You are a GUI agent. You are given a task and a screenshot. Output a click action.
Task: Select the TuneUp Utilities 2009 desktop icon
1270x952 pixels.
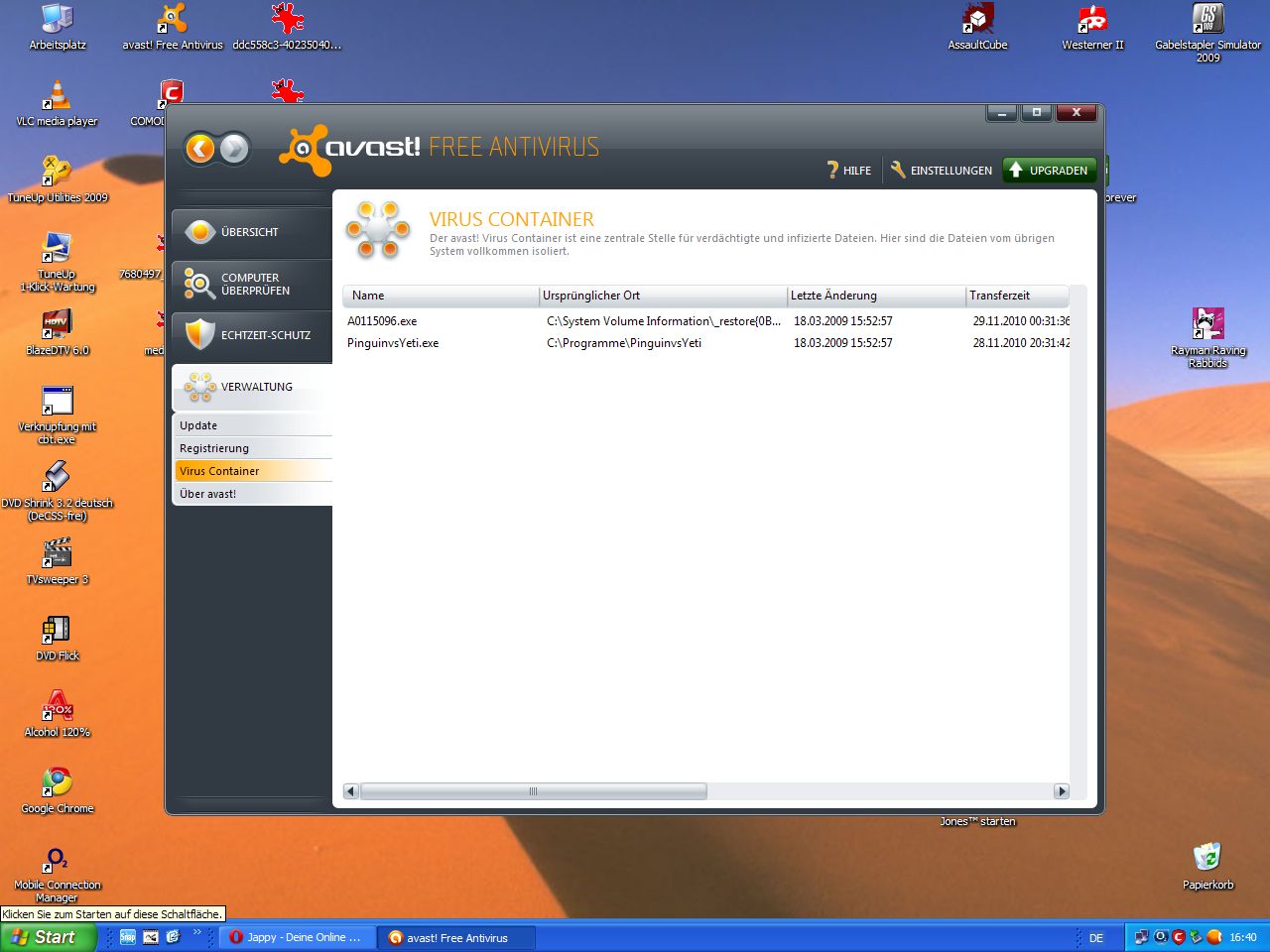[x=58, y=180]
